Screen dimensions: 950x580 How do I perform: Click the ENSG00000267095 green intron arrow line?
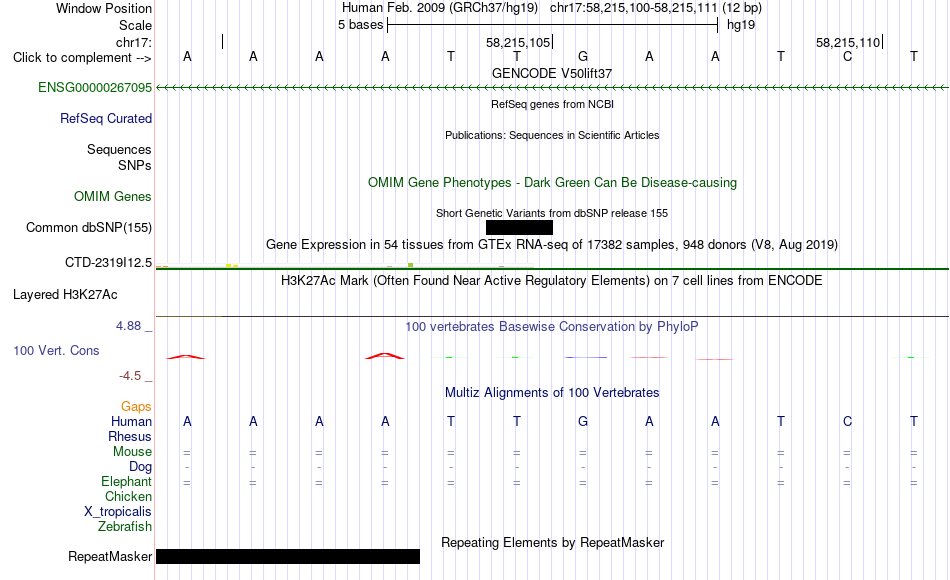(x=552, y=88)
